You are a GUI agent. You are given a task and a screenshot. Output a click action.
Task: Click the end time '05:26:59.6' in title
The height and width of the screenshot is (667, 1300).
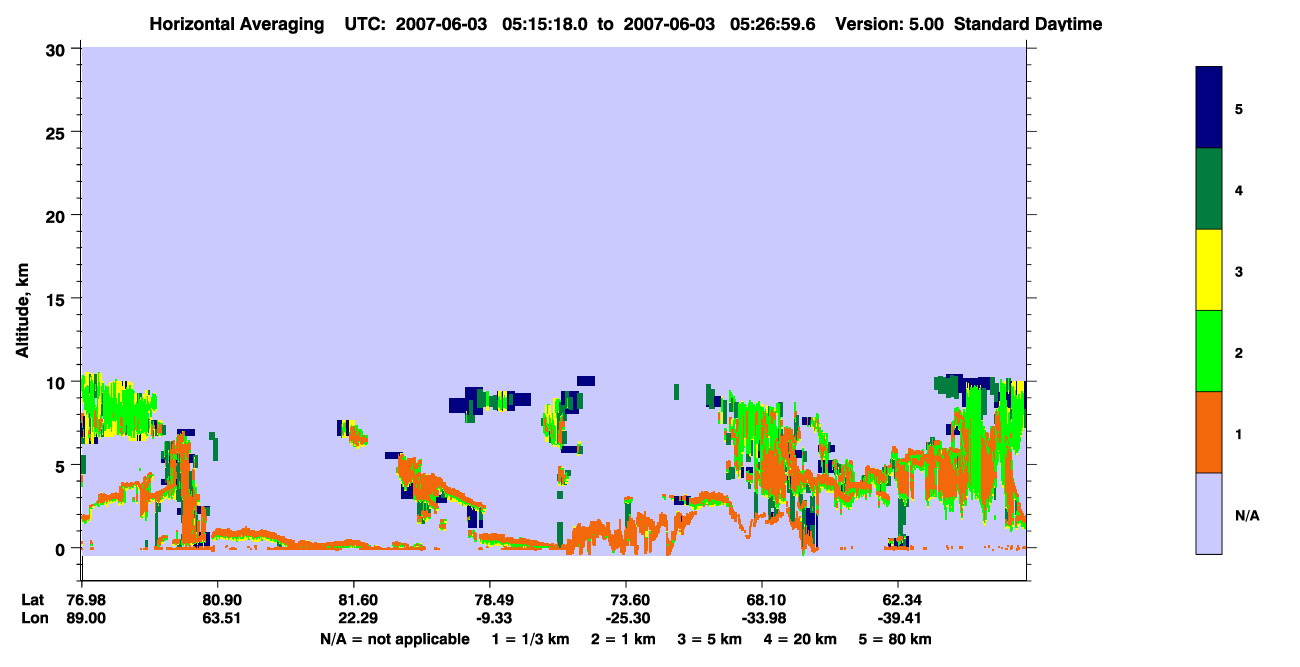pos(773,24)
